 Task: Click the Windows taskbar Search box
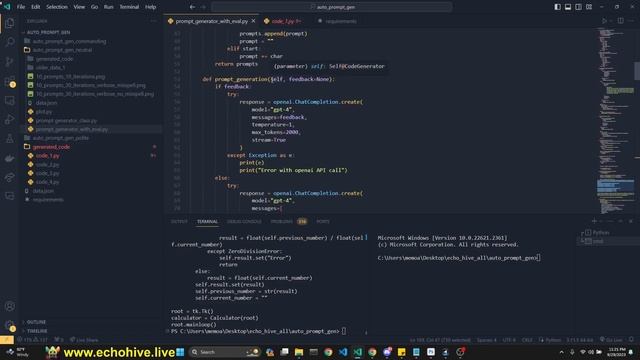tap(224, 352)
